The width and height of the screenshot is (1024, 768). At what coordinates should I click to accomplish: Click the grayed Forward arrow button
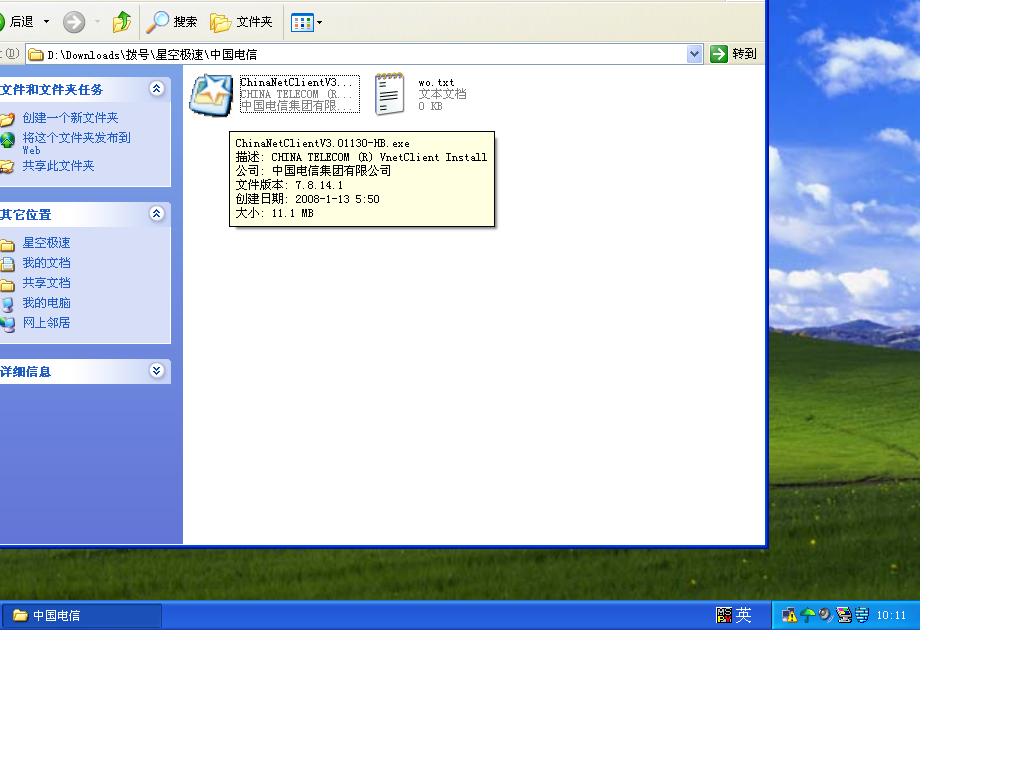click(74, 22)
